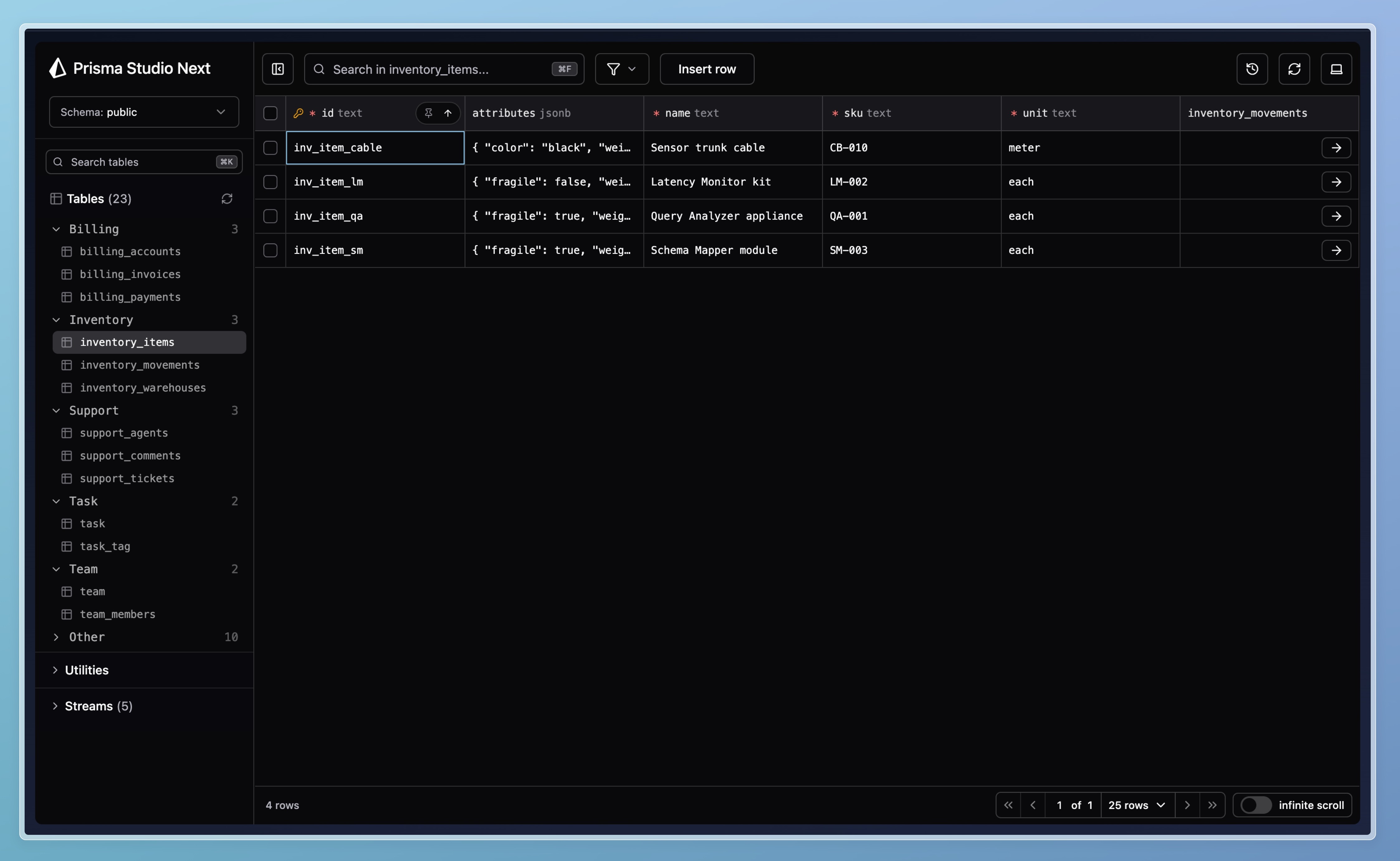Click the name text column header
Image resolution: width=1400 pixels, height=861 pixels.
point(733,113)
